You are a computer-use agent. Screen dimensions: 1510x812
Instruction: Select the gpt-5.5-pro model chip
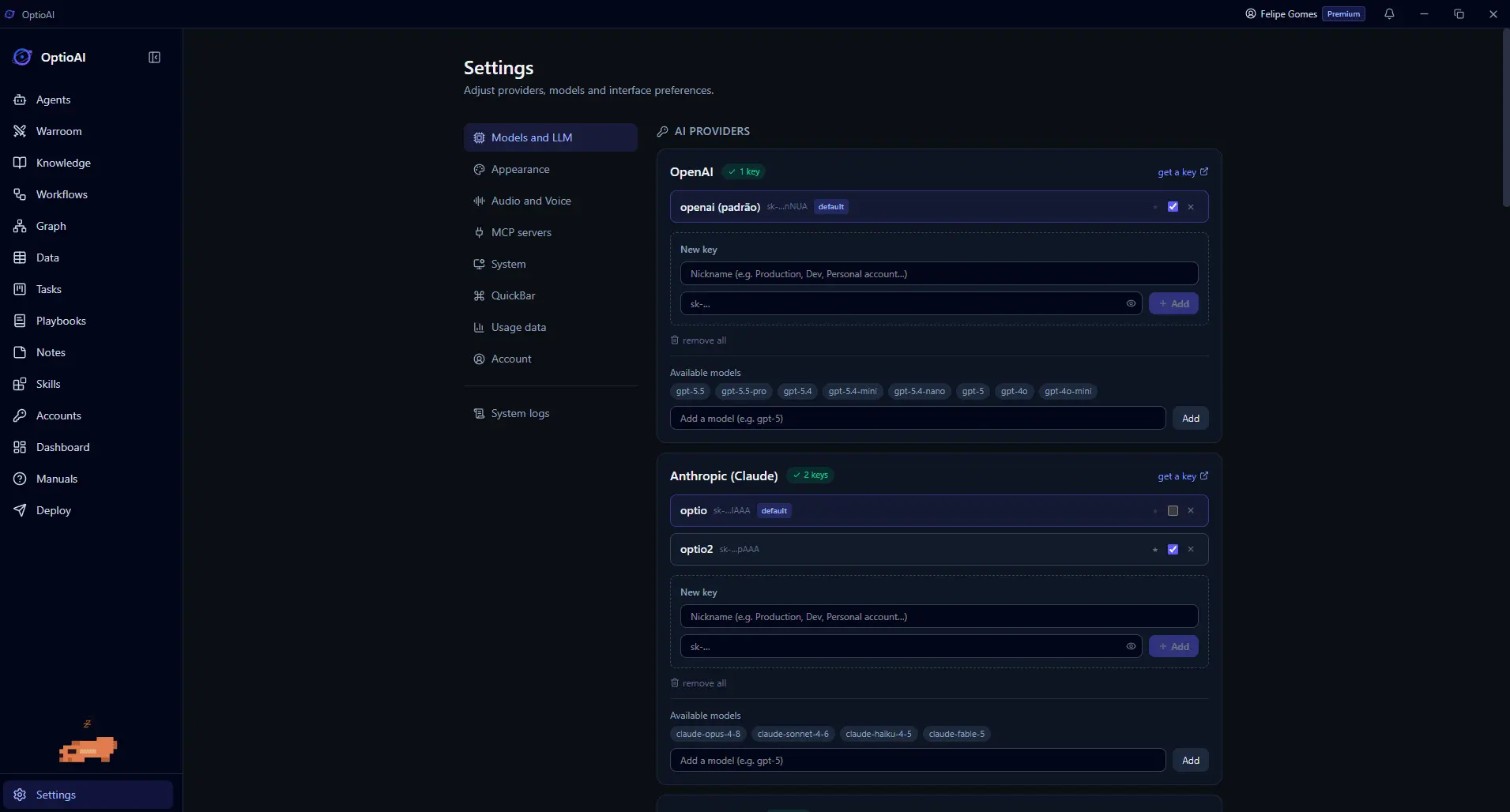(744, 391)
